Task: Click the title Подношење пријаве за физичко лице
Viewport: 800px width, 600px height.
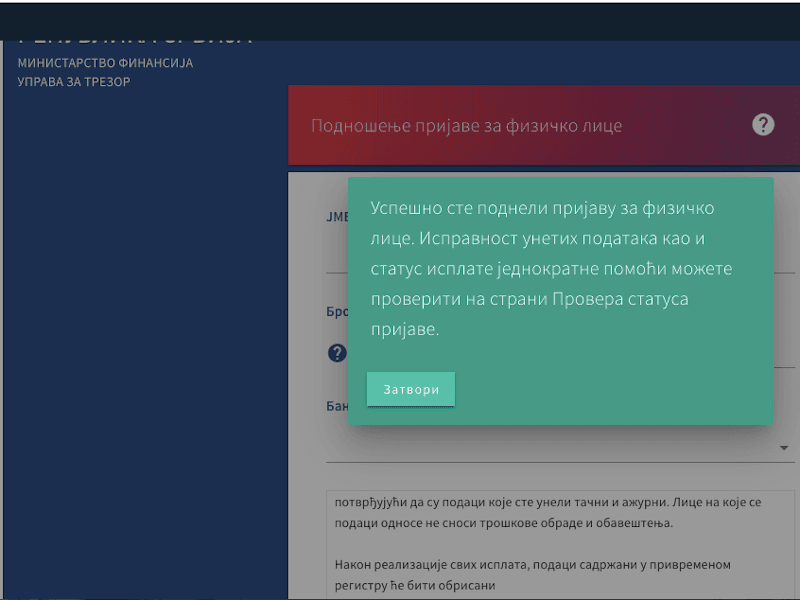Action: click(466, 126)
